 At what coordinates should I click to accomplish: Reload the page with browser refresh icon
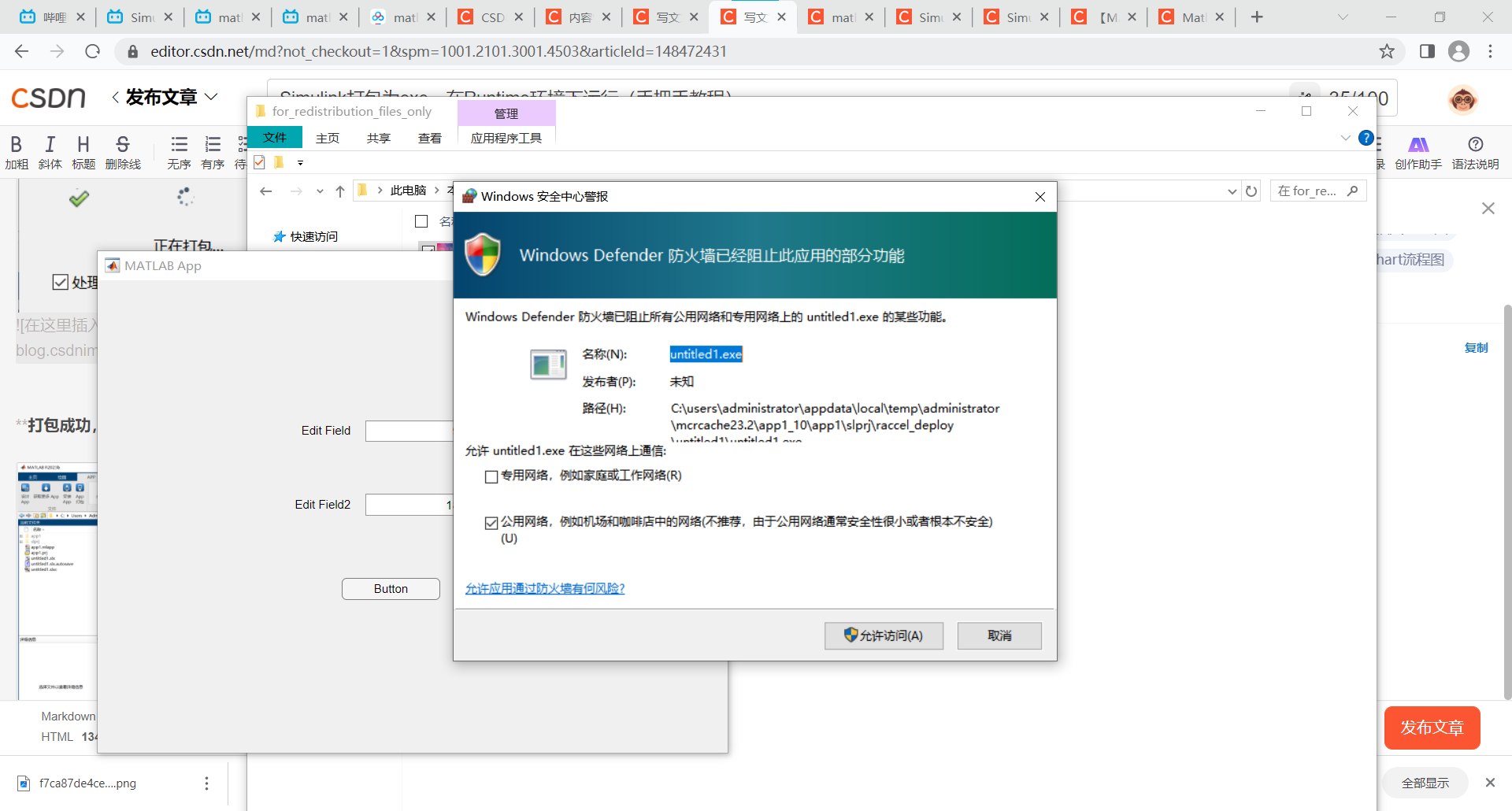click(x=92, y=51)
